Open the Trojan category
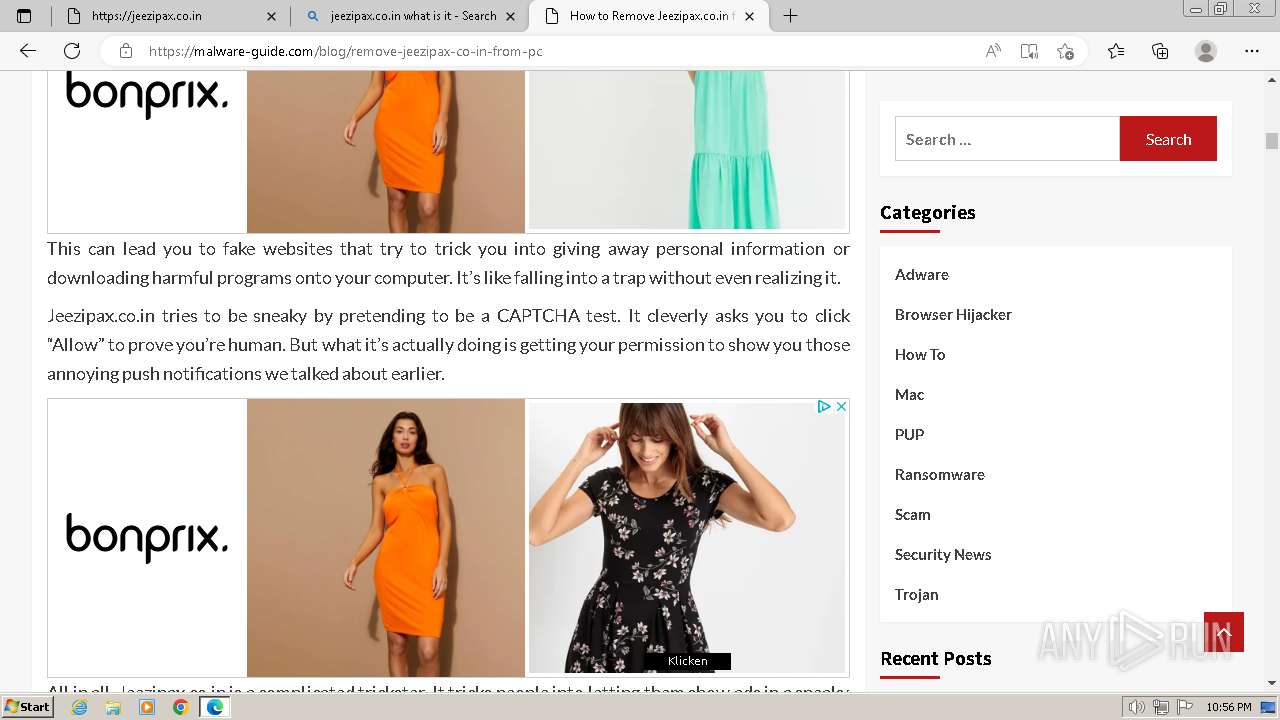The height and width of the screenshot is (720, 1280). [916, 594]
